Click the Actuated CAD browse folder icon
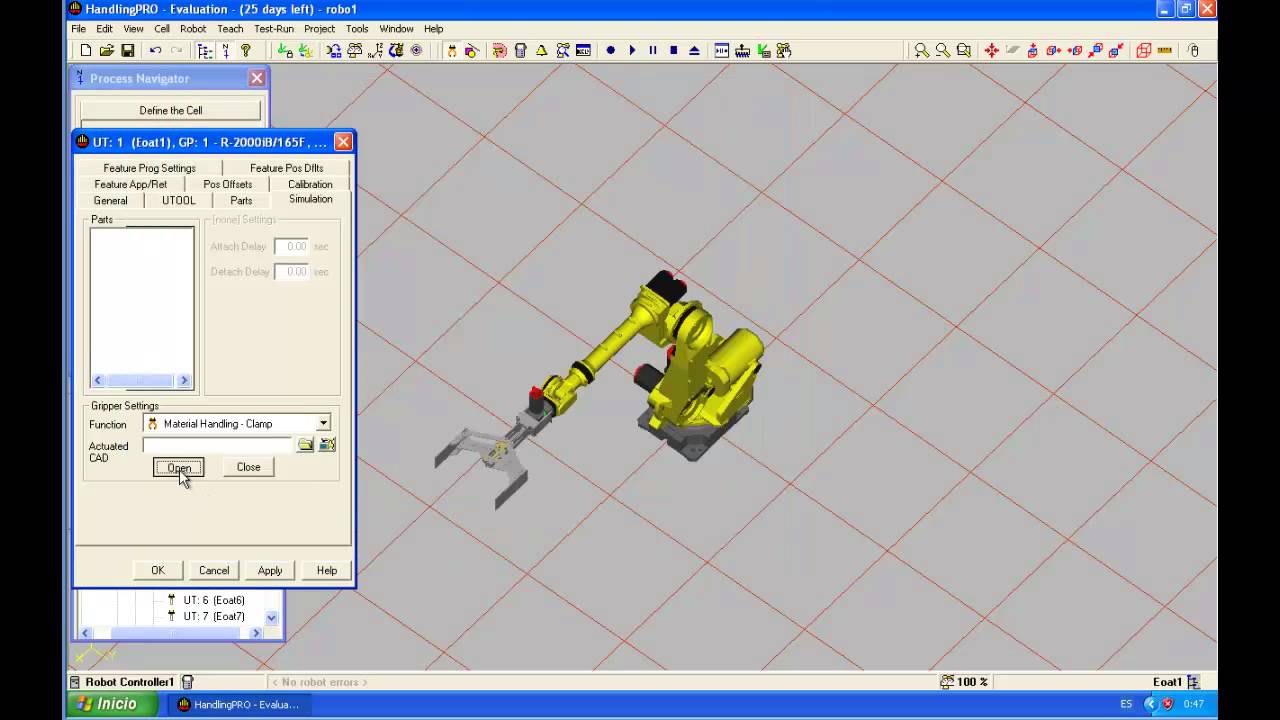 [x=305, y=445]
